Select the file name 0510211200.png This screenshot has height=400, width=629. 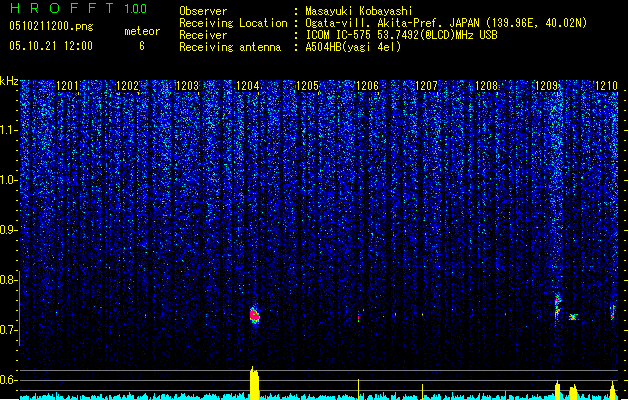pyautogui.click(x=51, y=26)
